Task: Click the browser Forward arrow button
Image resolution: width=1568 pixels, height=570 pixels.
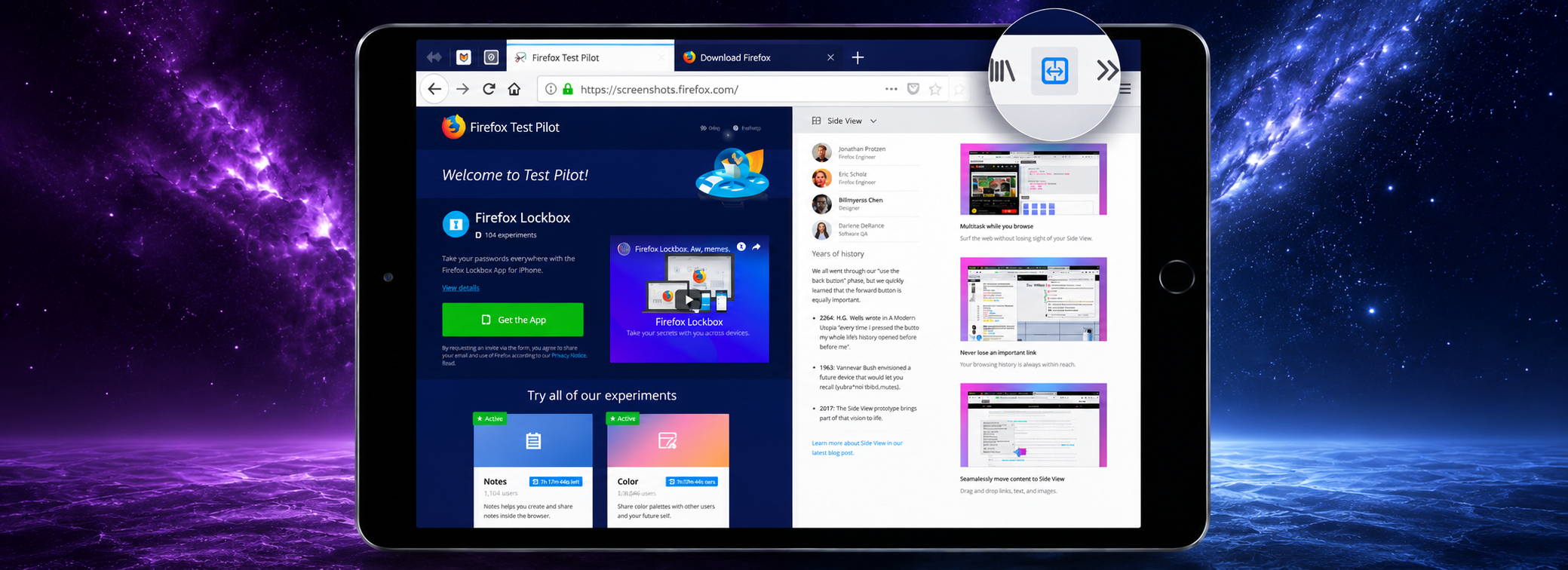Action: point(462,89)
